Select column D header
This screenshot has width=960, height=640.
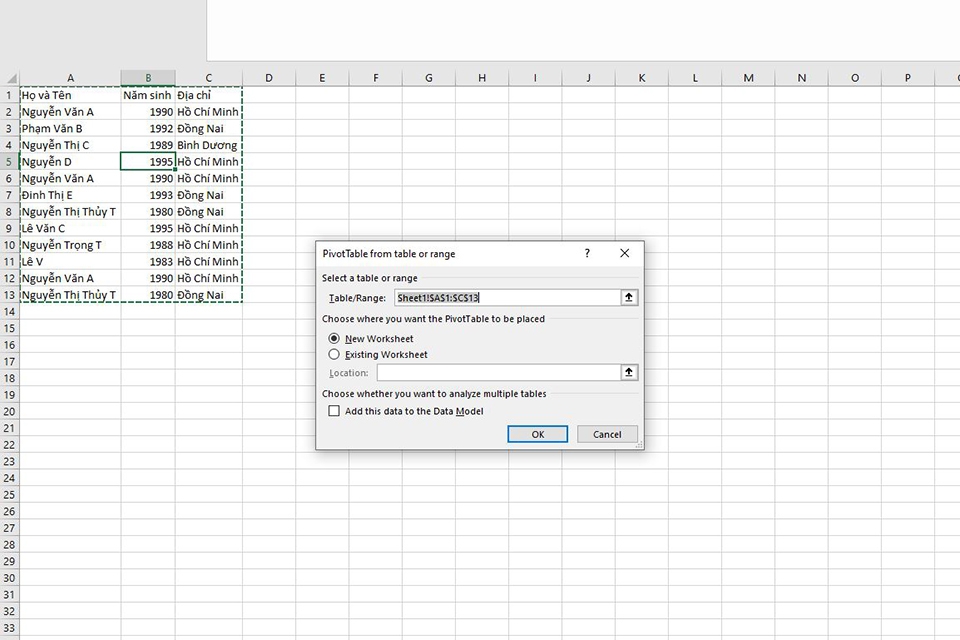(x=269, y=78)
